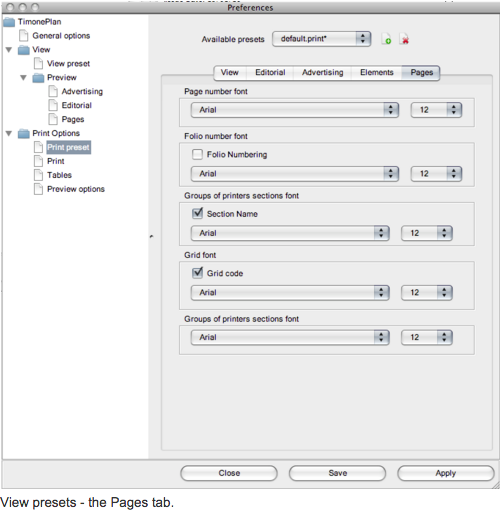Click the Preview folder icon

coord(39,78)
